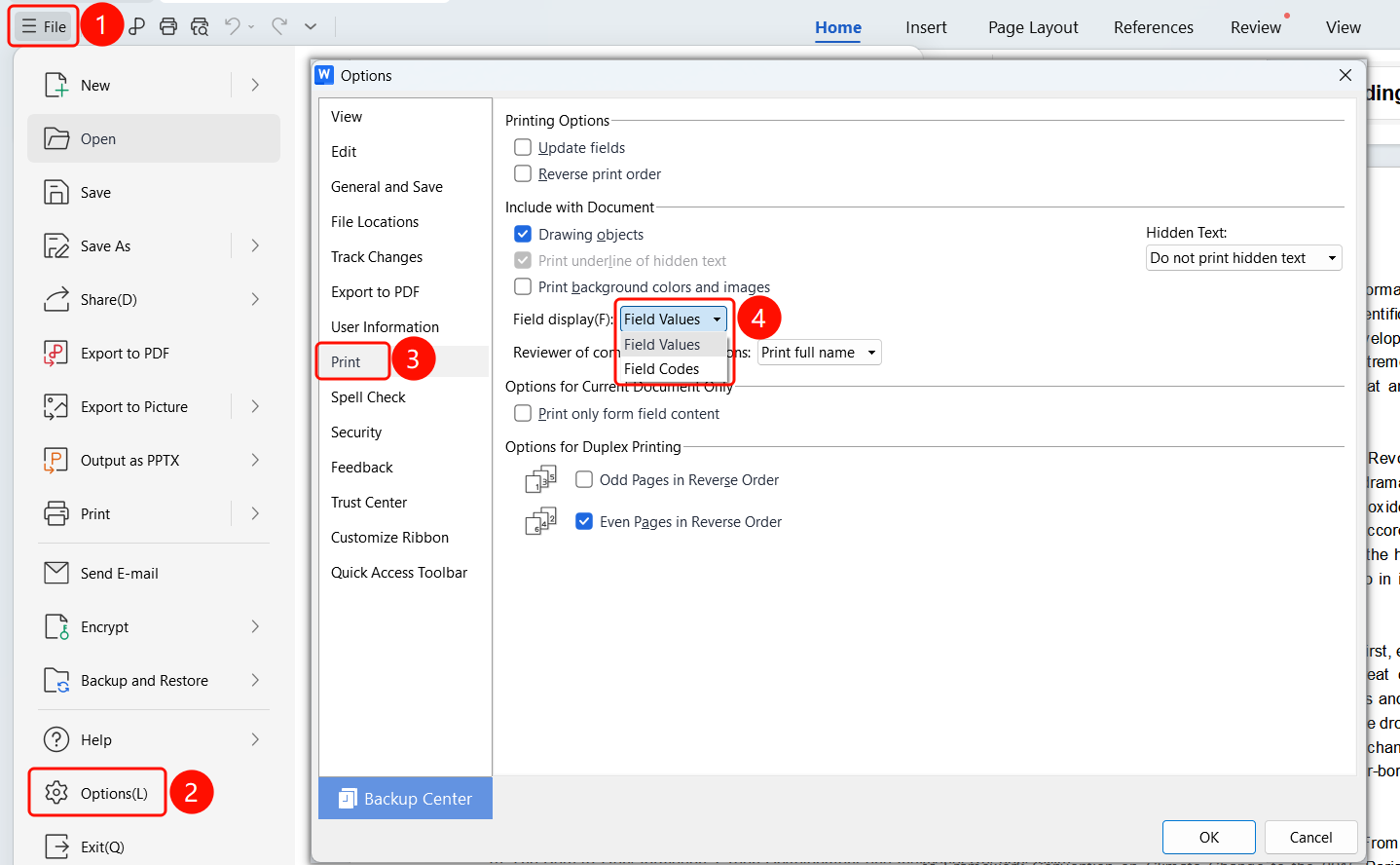Viewport: 1400px width, 865px height.
Task: Expand the Save As submenu arrow
Action: coord(255,245)
